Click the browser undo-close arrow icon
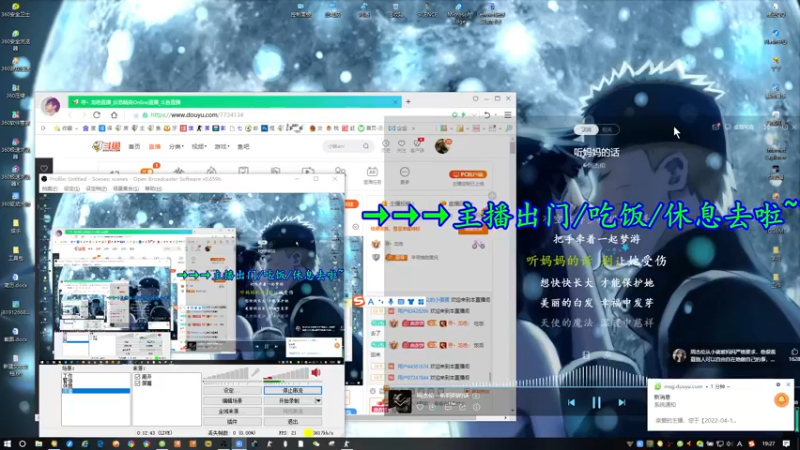The height and width of the screenshot is (450, 800). [x=487, y=115]
